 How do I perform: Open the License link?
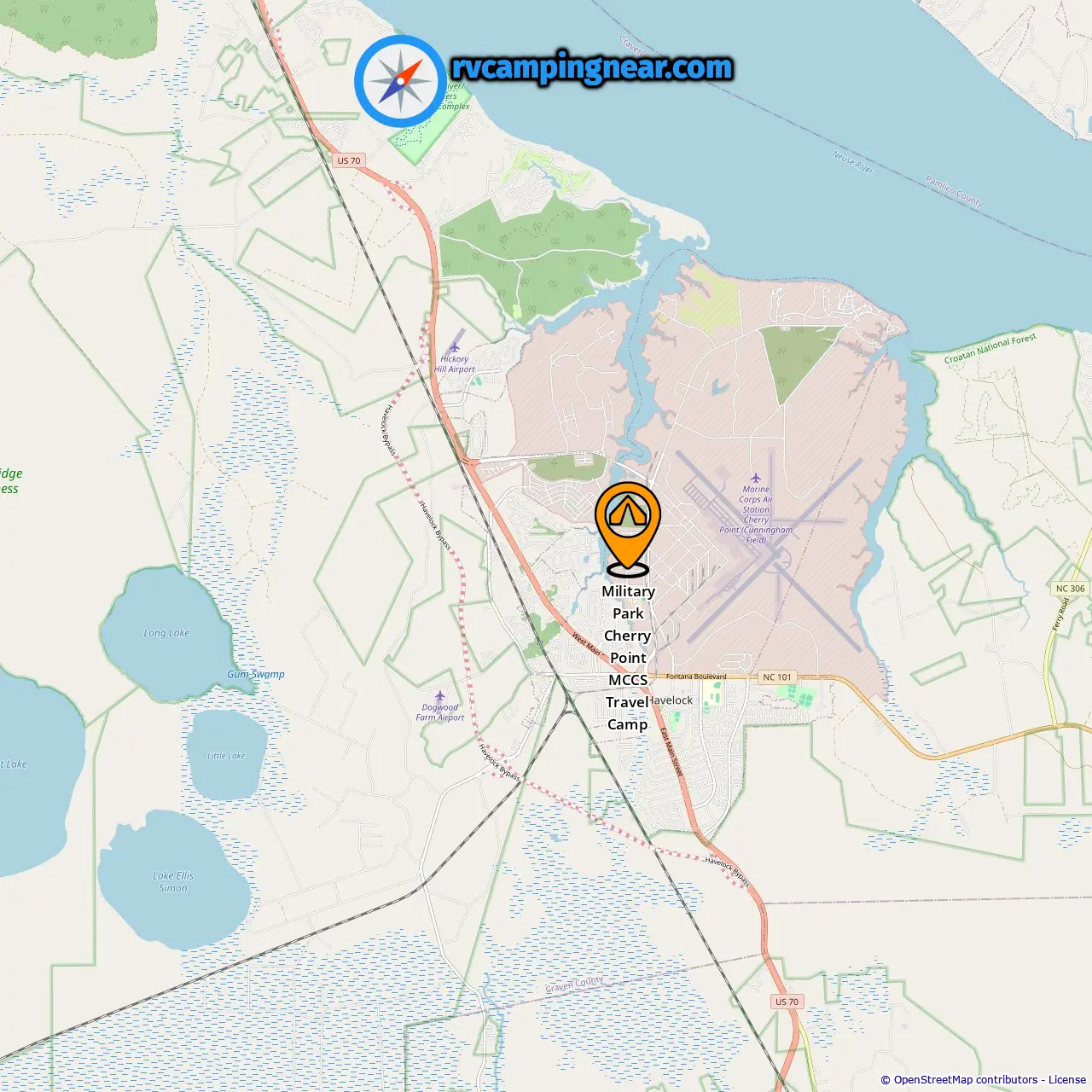1067,1079
